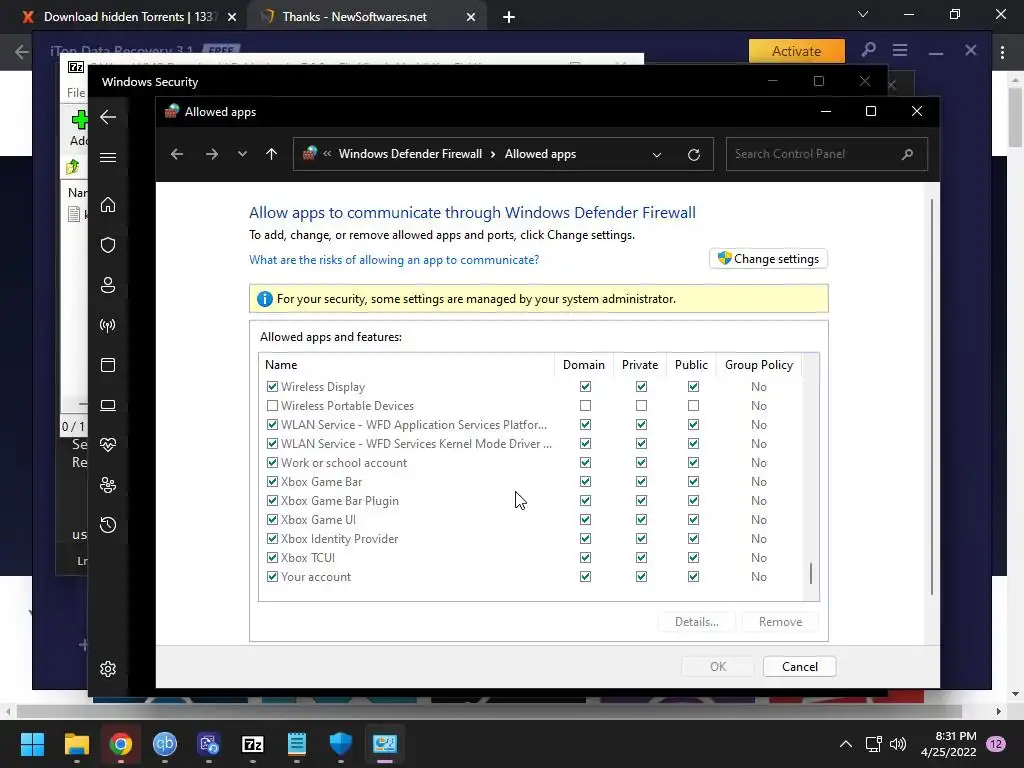Focus the Search Control Panel field
Viewport: 1024px width, 768px height.
827,154
